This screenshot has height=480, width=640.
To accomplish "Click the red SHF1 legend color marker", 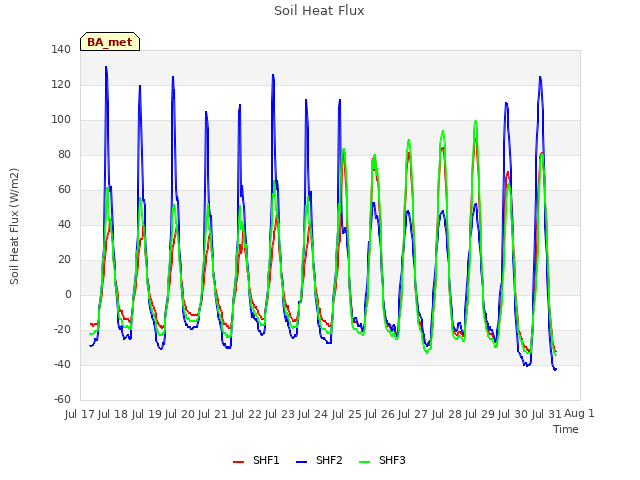I will tap(238, 462).
